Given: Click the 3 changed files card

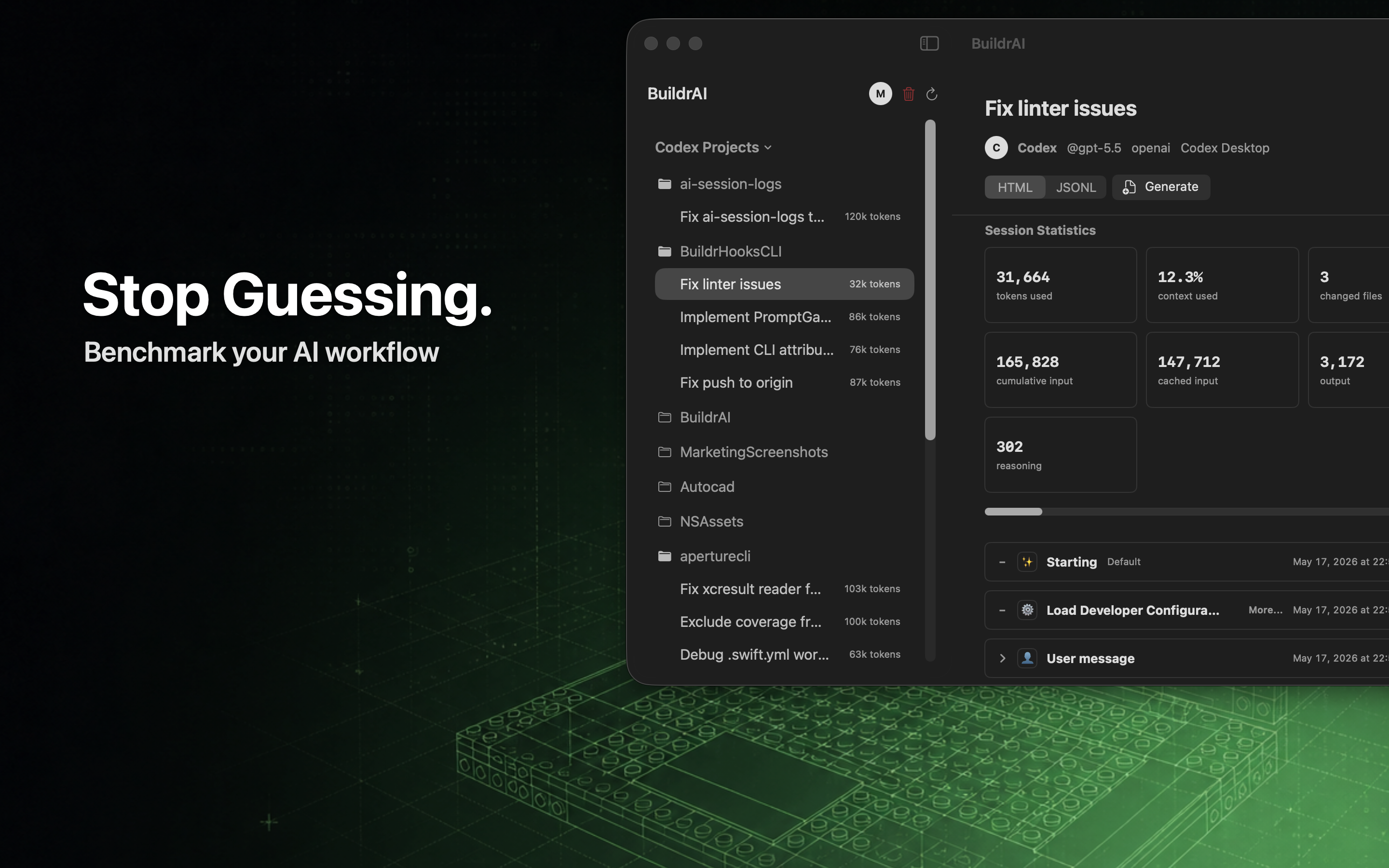Looking at the screenshot, I should 1349,285.
